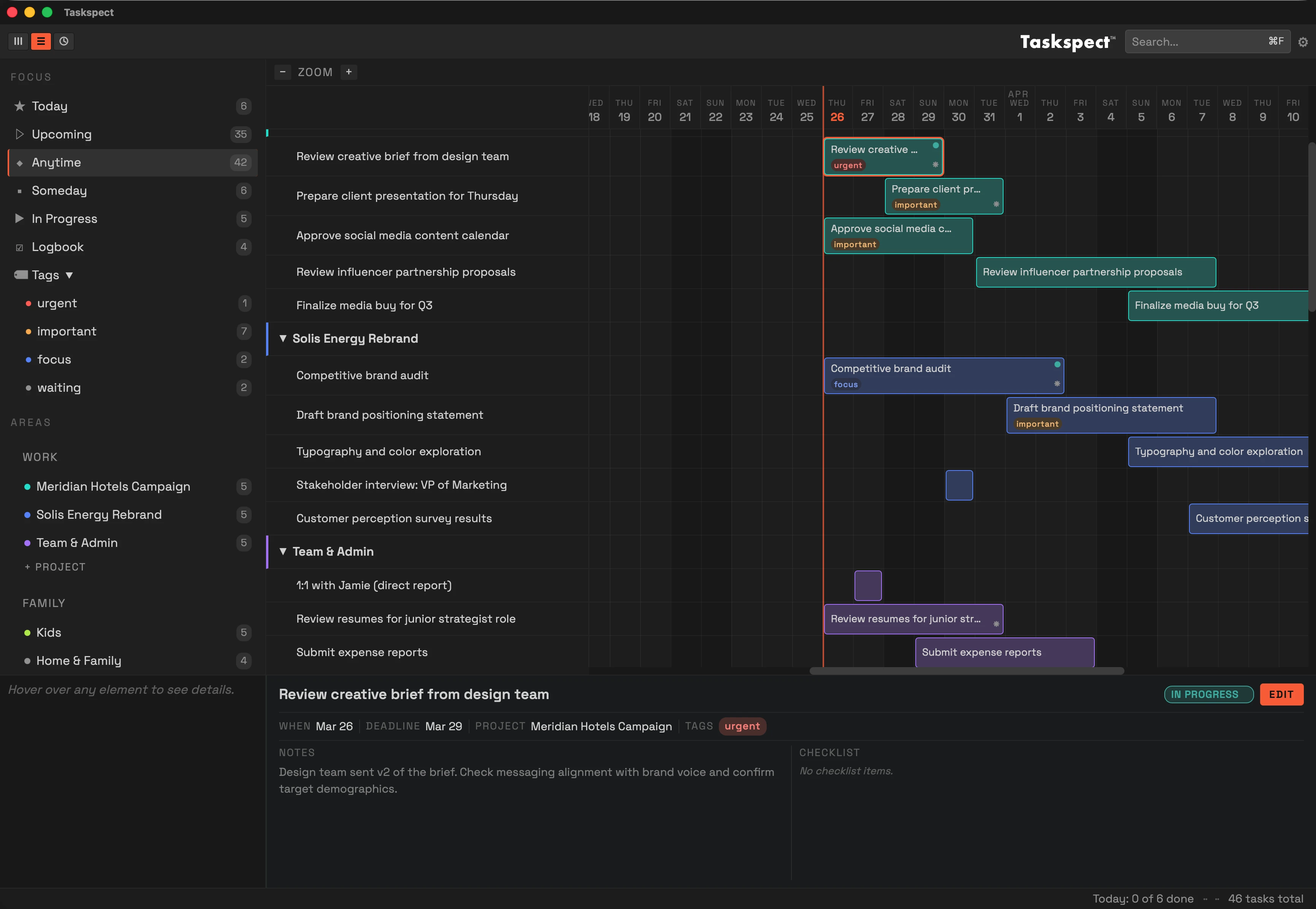Image resolution: width=1316 pixels, height=909 pixels.
Task: Click focus tag on Competitive brand audit bar
Action: (845, 385)
